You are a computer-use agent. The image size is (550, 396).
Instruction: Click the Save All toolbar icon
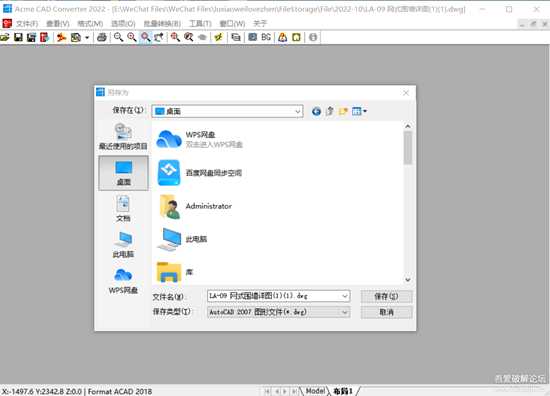pos(31,37)
